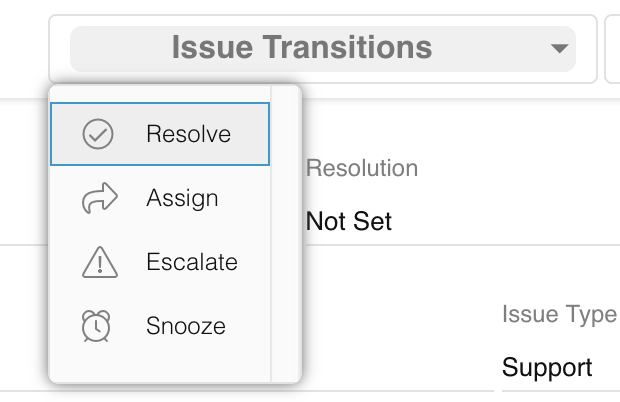Screen dimensions: 620x402
Task: Choose Assign from the transitions menu
Action: [160, 198]
